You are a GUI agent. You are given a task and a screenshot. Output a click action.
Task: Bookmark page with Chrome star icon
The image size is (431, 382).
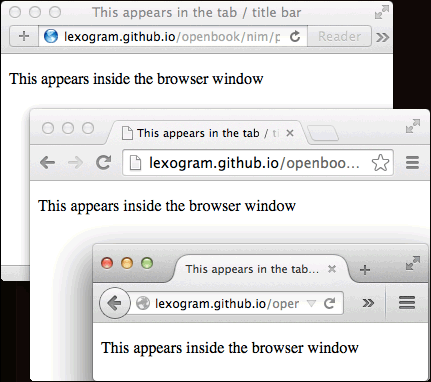click(380, 163)
